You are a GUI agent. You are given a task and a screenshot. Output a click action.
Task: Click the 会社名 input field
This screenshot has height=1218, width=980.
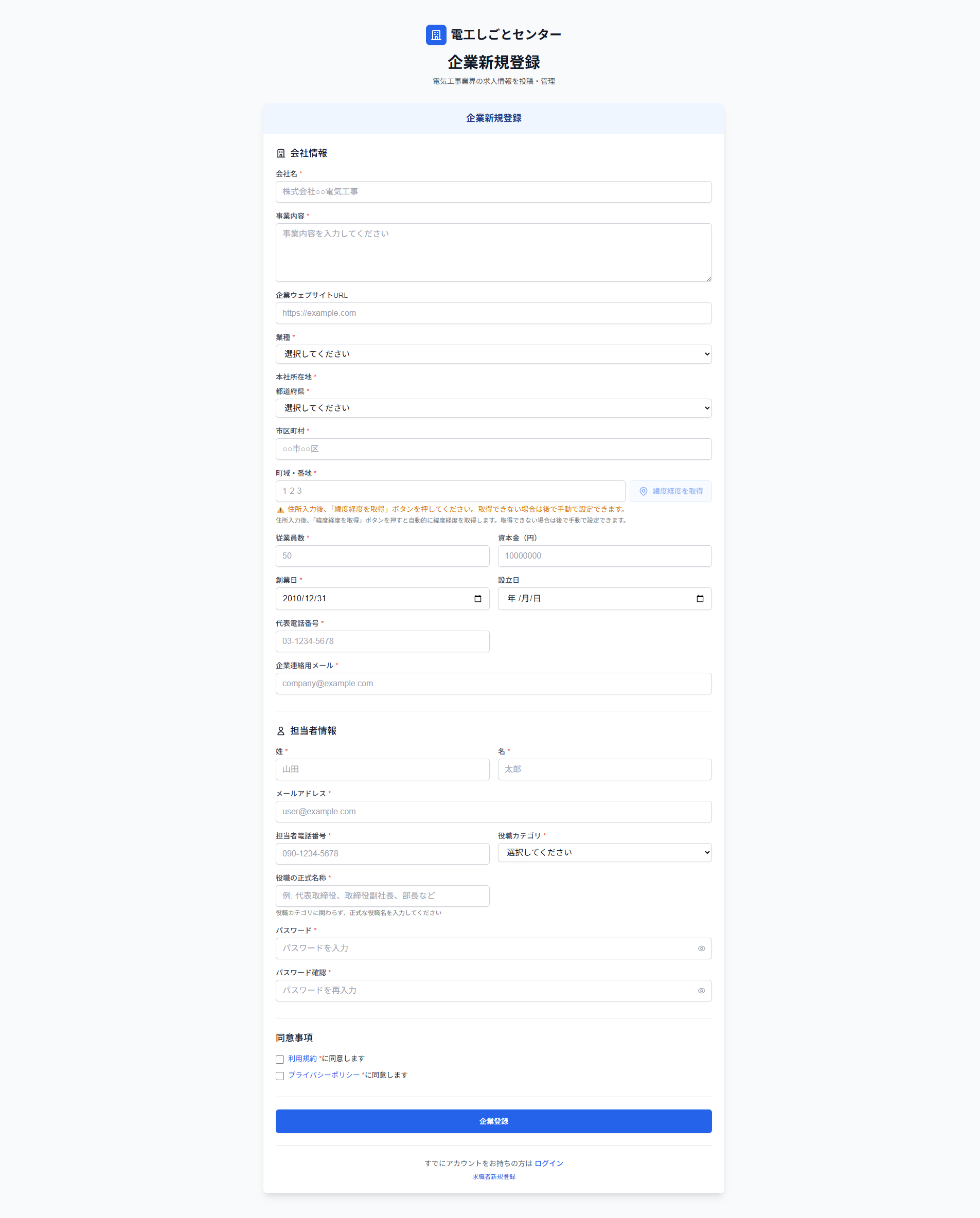[493, 192]
